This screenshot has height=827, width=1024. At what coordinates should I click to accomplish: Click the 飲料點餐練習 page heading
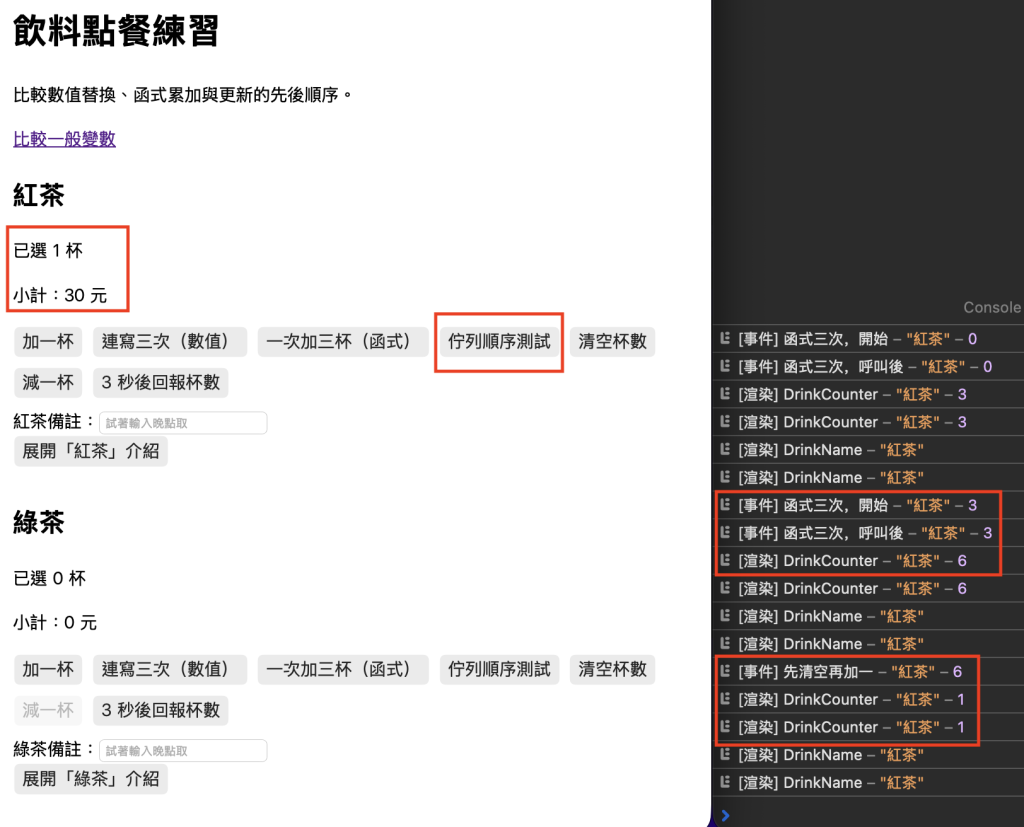pyautogui.click(x=116, y=31)
